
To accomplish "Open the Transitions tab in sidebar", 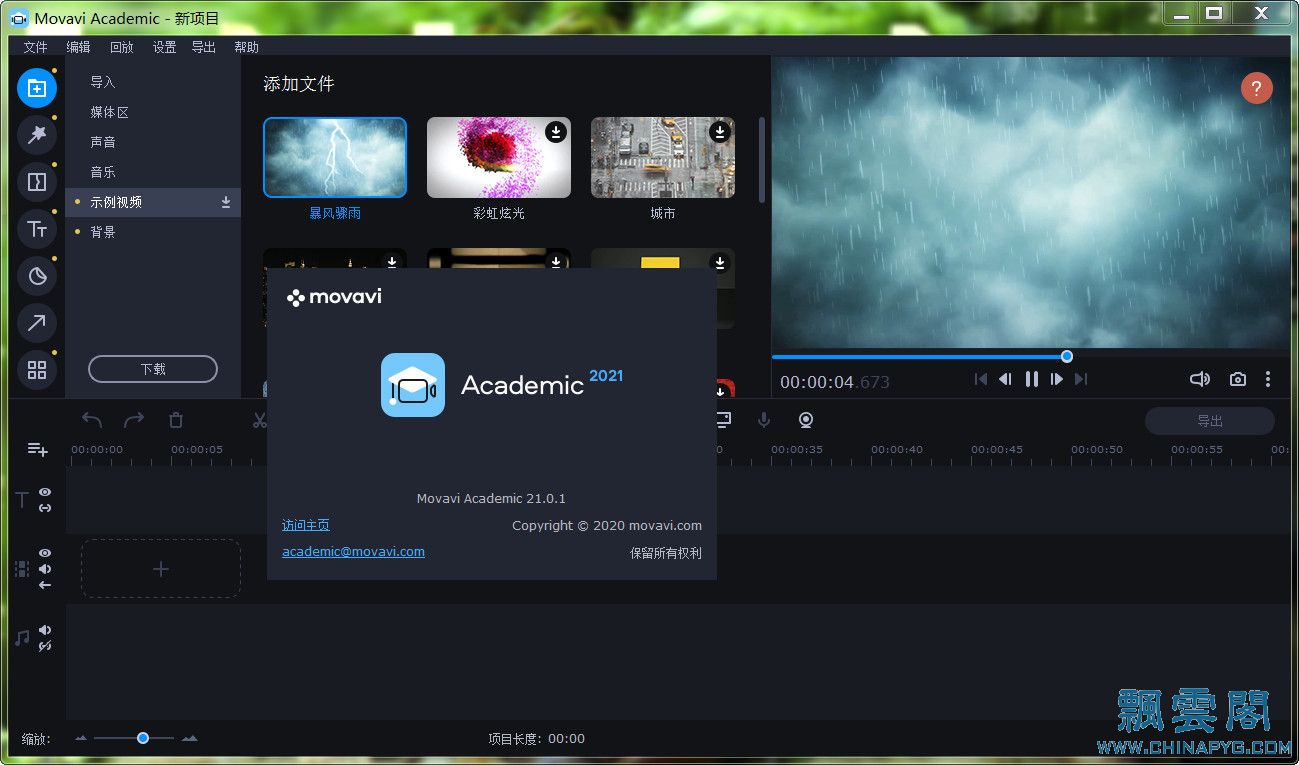I will coord(37,182).
